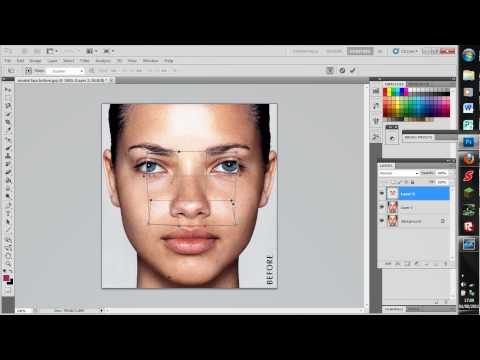Viewport: 480px width, 360px height.
Task: Click the zoom percentage field in status bar
Action: tap(23, 310)
